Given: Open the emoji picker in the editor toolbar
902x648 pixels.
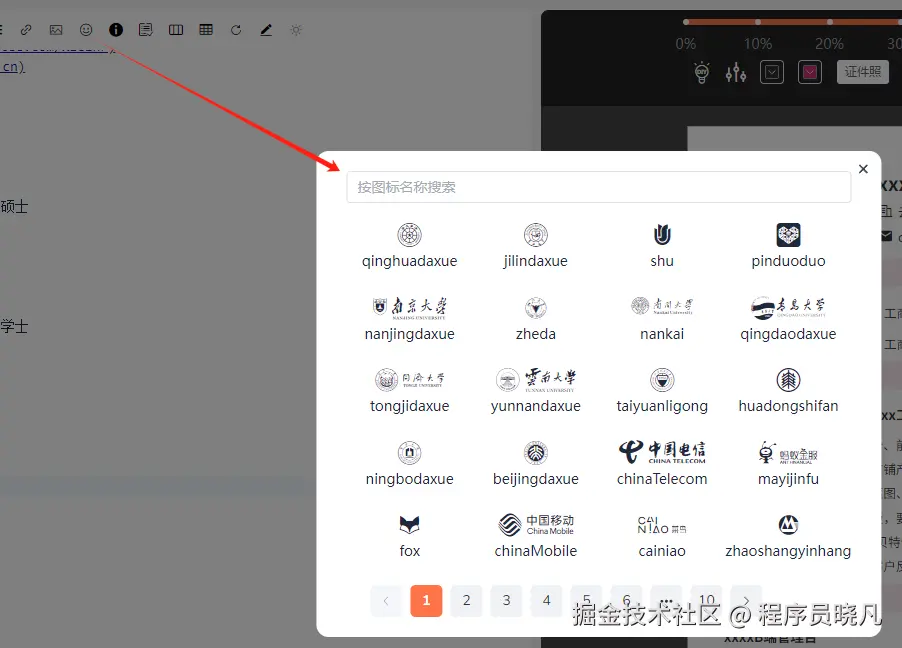Looking at the screenshot, I should [85, 29].
